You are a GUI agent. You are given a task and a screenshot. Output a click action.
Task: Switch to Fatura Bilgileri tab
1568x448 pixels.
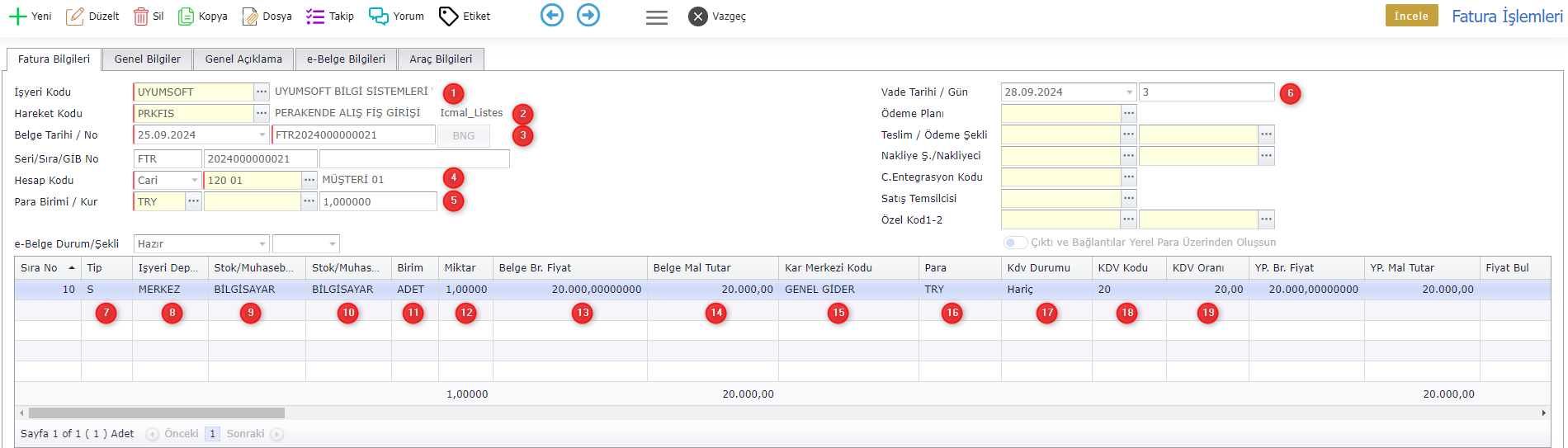(54, 59)
